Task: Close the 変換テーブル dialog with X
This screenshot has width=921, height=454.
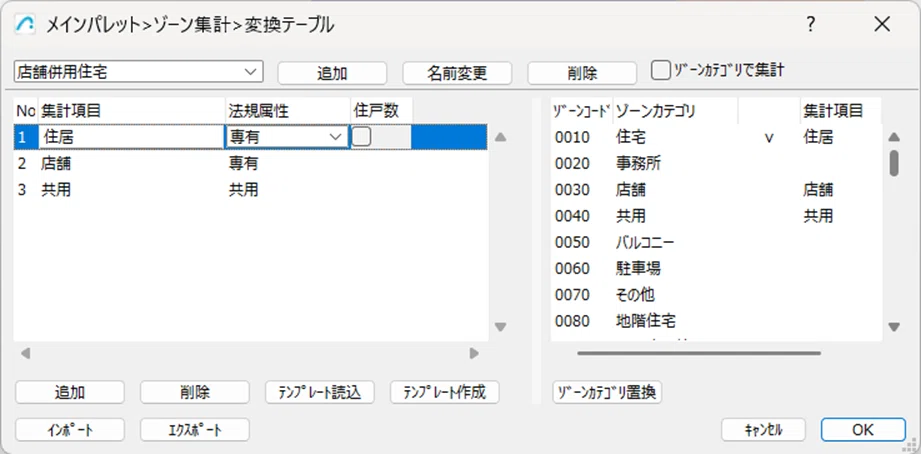Action: click(x=882, y=24)
